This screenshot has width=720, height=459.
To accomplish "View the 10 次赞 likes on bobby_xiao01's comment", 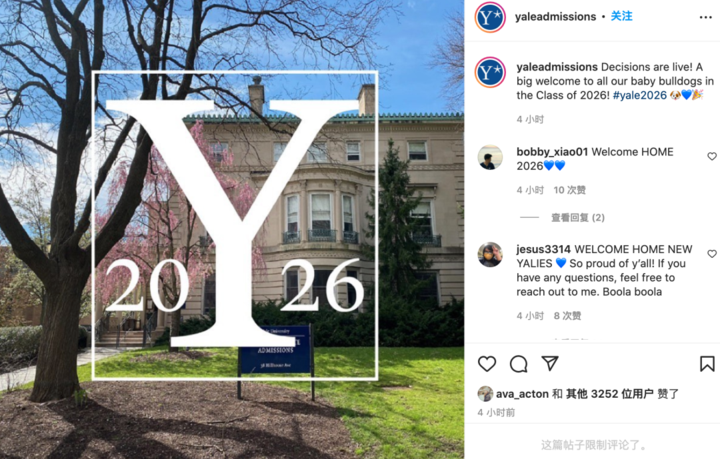I will point(569,190).
